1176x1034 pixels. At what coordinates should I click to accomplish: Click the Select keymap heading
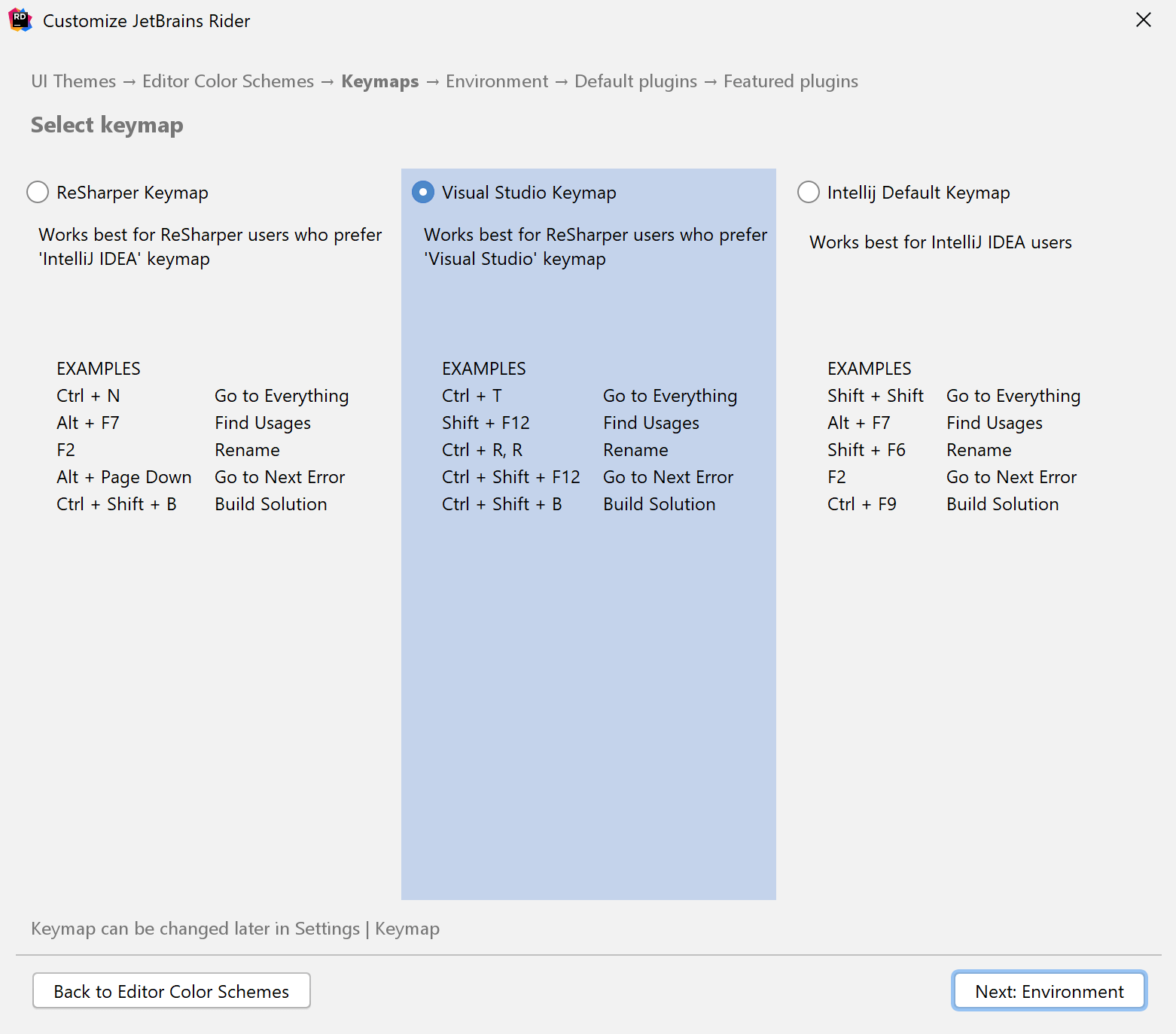tap(107, 125)
